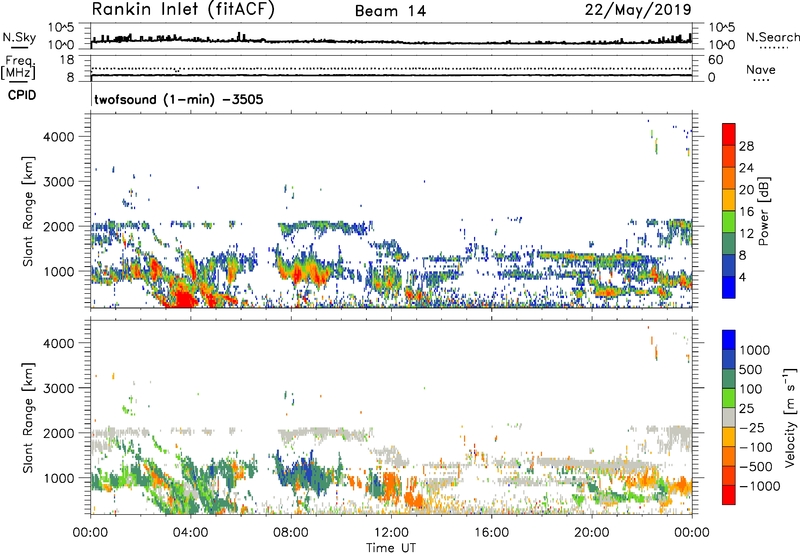Viewport: 800px width, 554px height.
Task: Click the 'Nave' legend label
Action: (760, 70)
